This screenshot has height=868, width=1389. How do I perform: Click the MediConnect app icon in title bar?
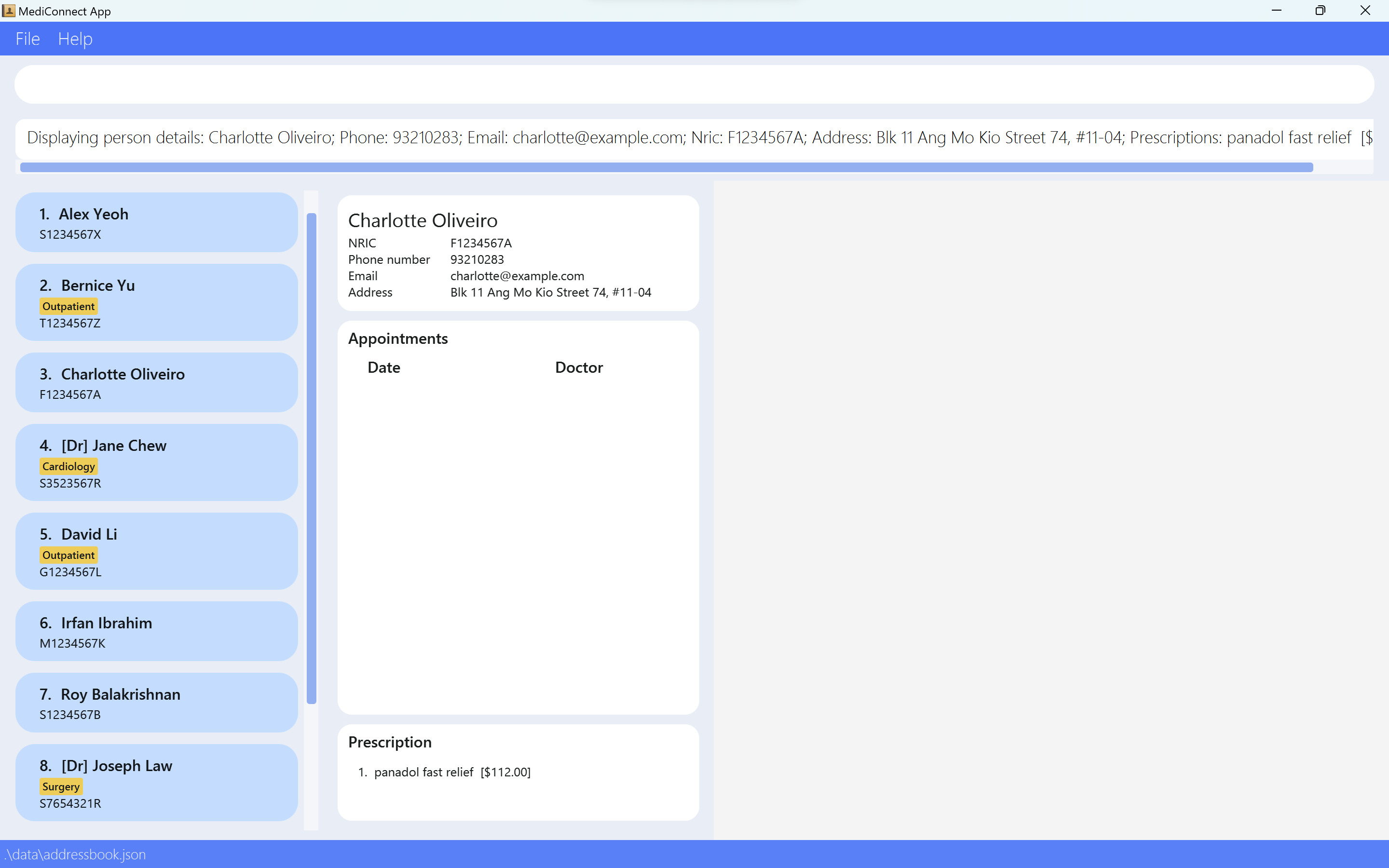coord(9,11)
